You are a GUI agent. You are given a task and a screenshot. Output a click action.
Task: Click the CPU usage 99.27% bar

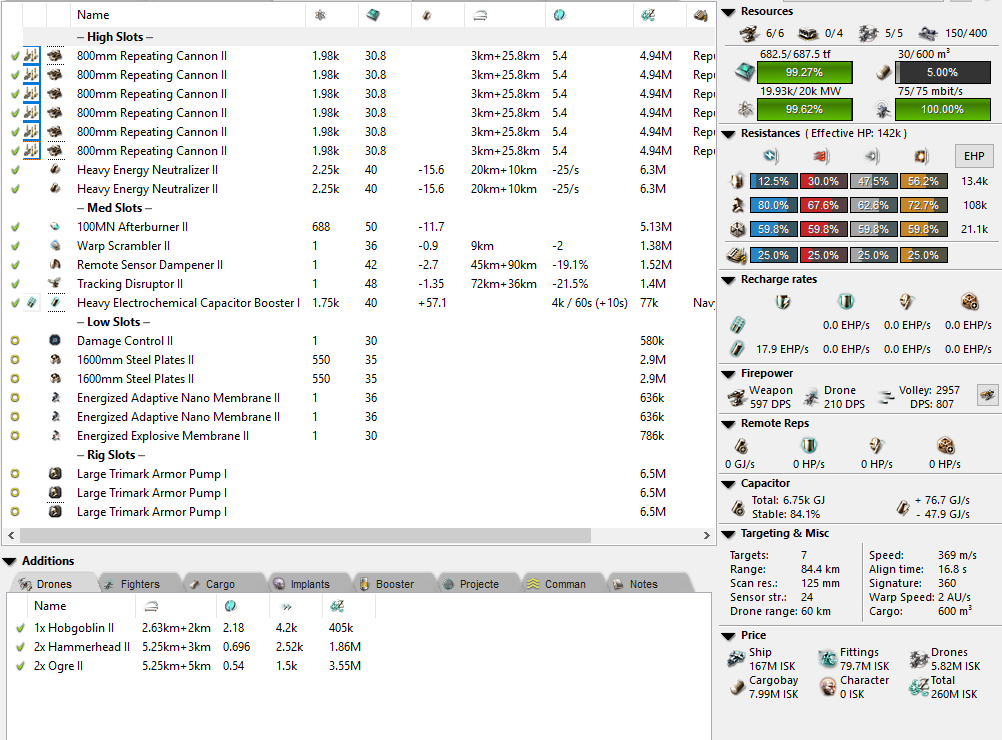(x=804, y=73)
